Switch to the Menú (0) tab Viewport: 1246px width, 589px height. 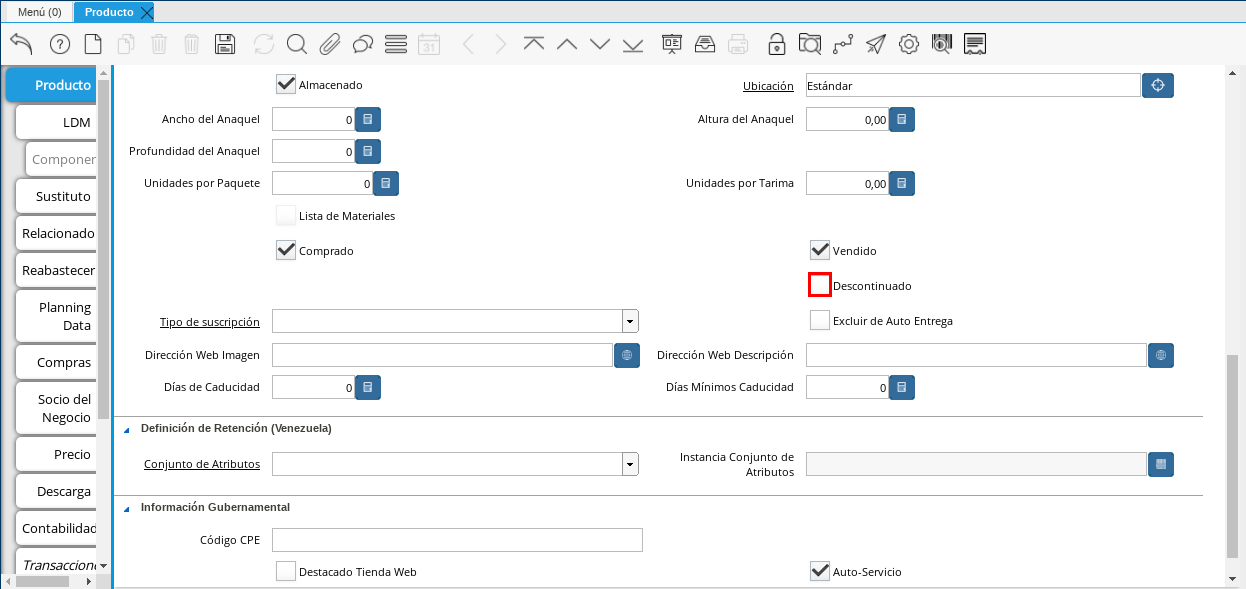[40, 12]
